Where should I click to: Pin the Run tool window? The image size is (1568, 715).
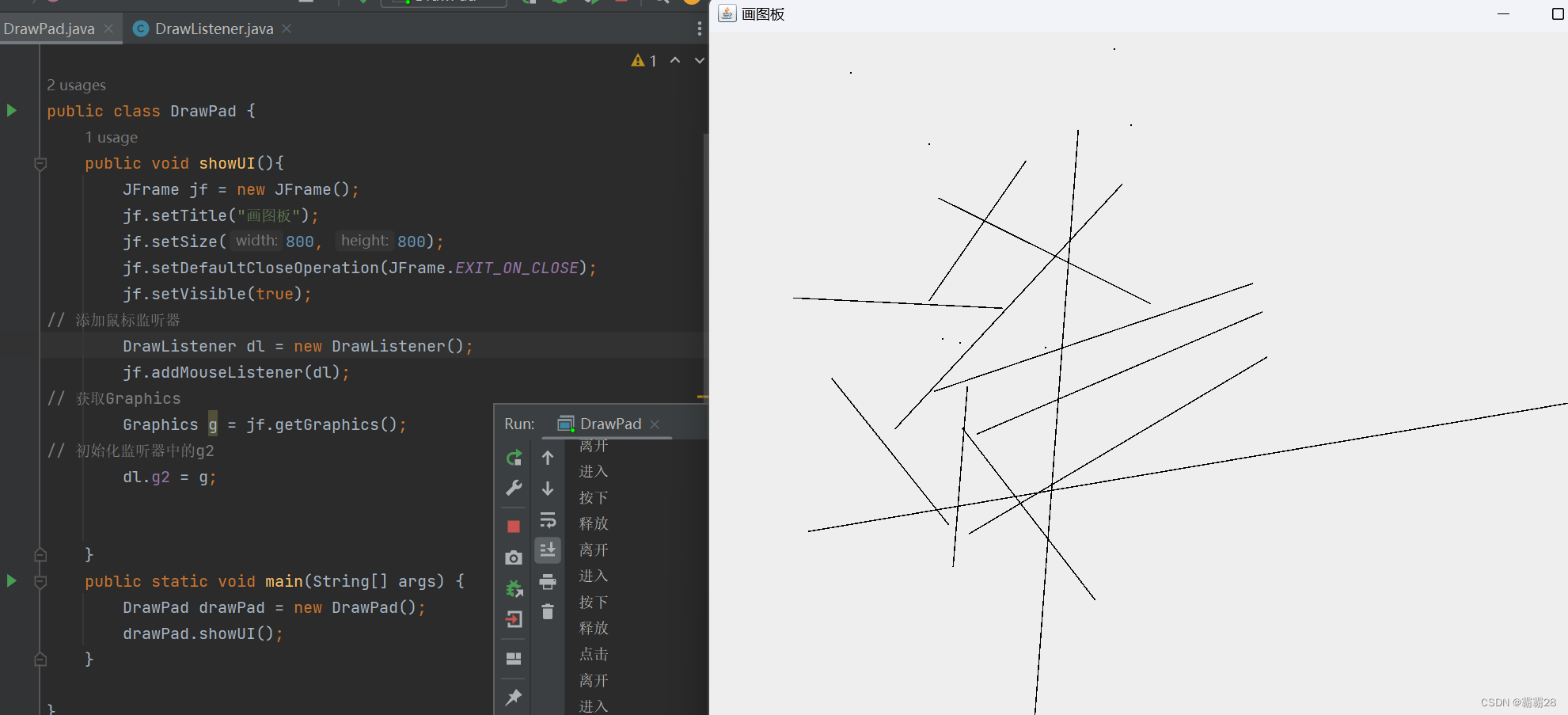pos(514,697)
